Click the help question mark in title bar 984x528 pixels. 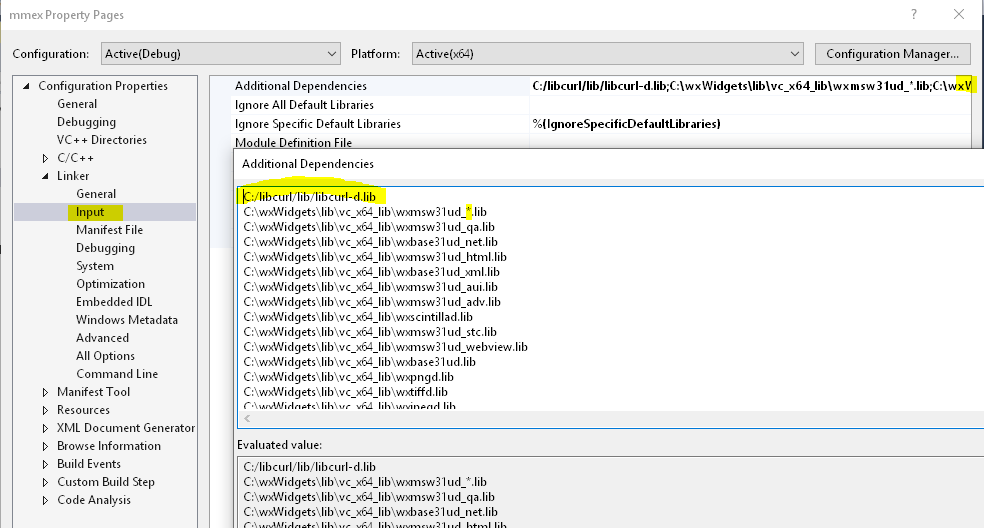tap(914, 14)
